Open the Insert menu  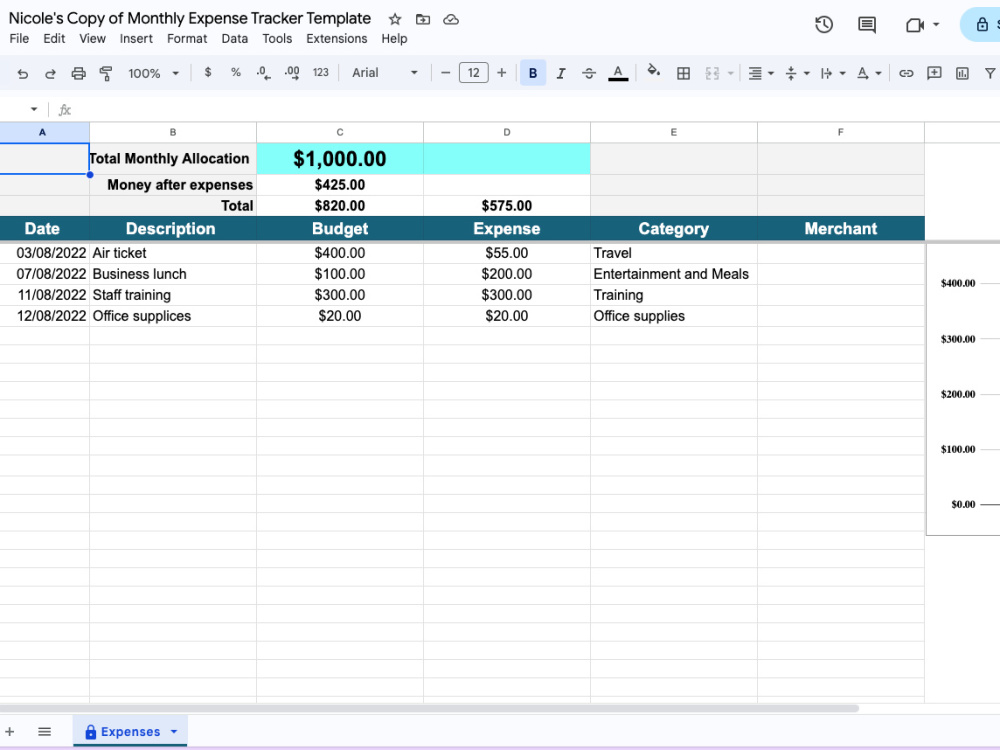coord(136,39)
